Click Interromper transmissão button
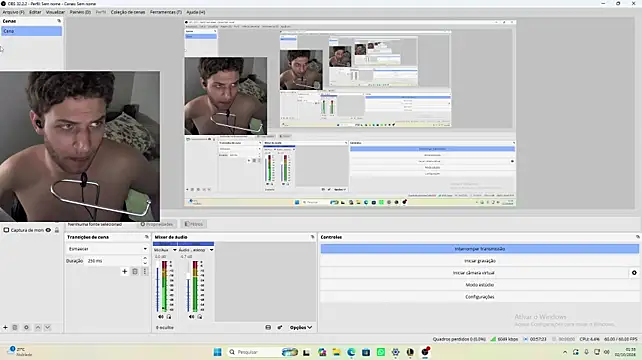The width and height of the screenshot is (642, 360). pos(479,249)
